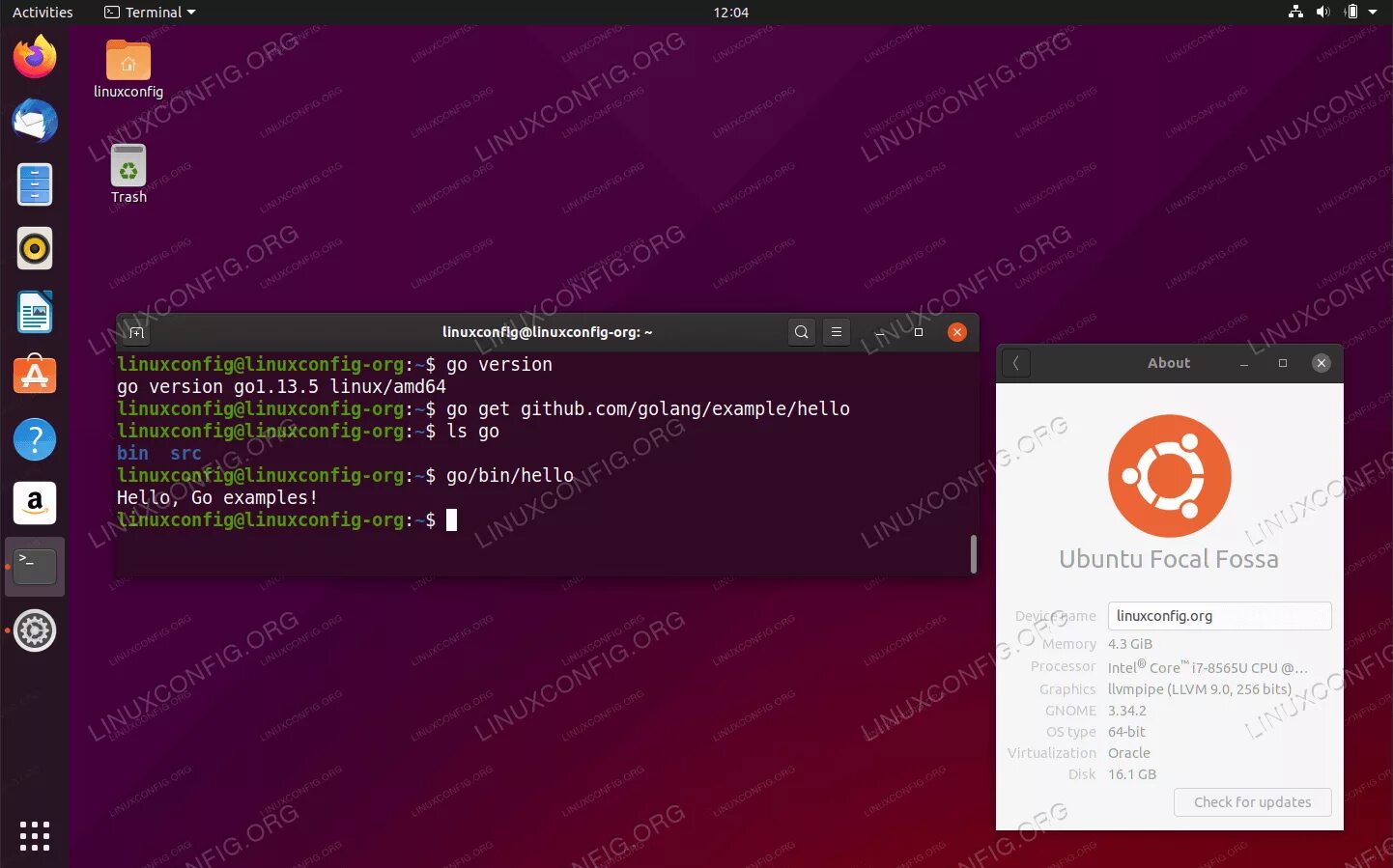
Task: Click the Terminal search icon
Action: pyautogui.click(x=801, y=332)
